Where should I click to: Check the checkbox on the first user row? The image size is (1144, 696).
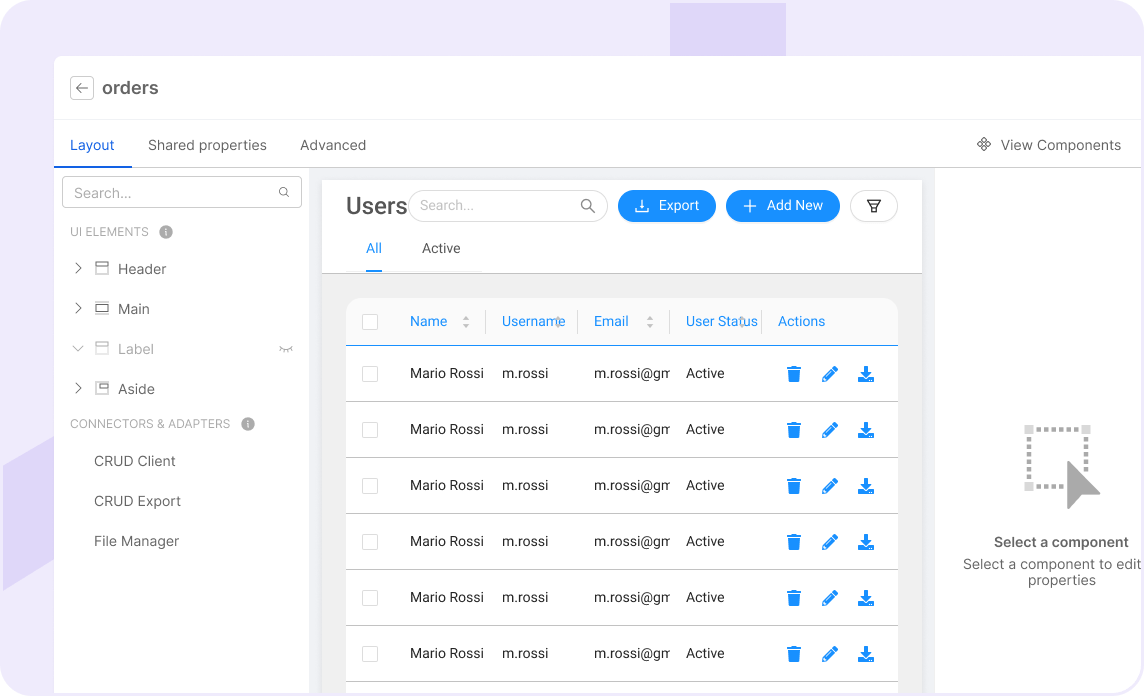point(371,373)
